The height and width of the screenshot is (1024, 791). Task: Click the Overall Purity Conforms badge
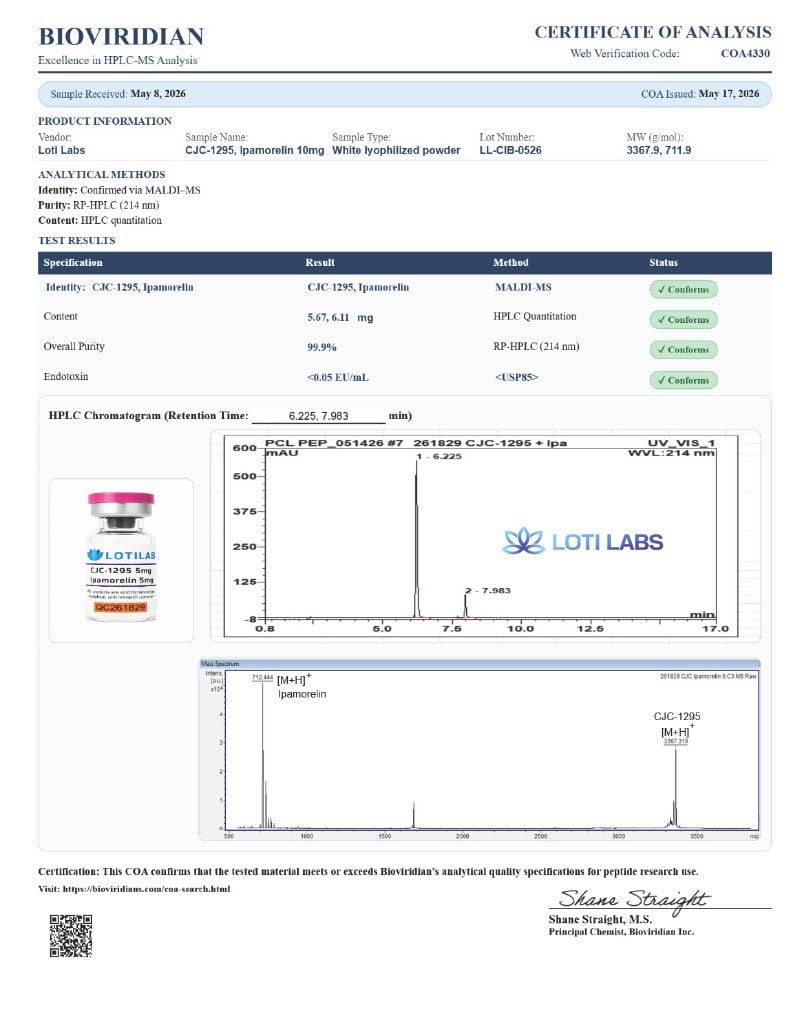click(x=683, y=349)
